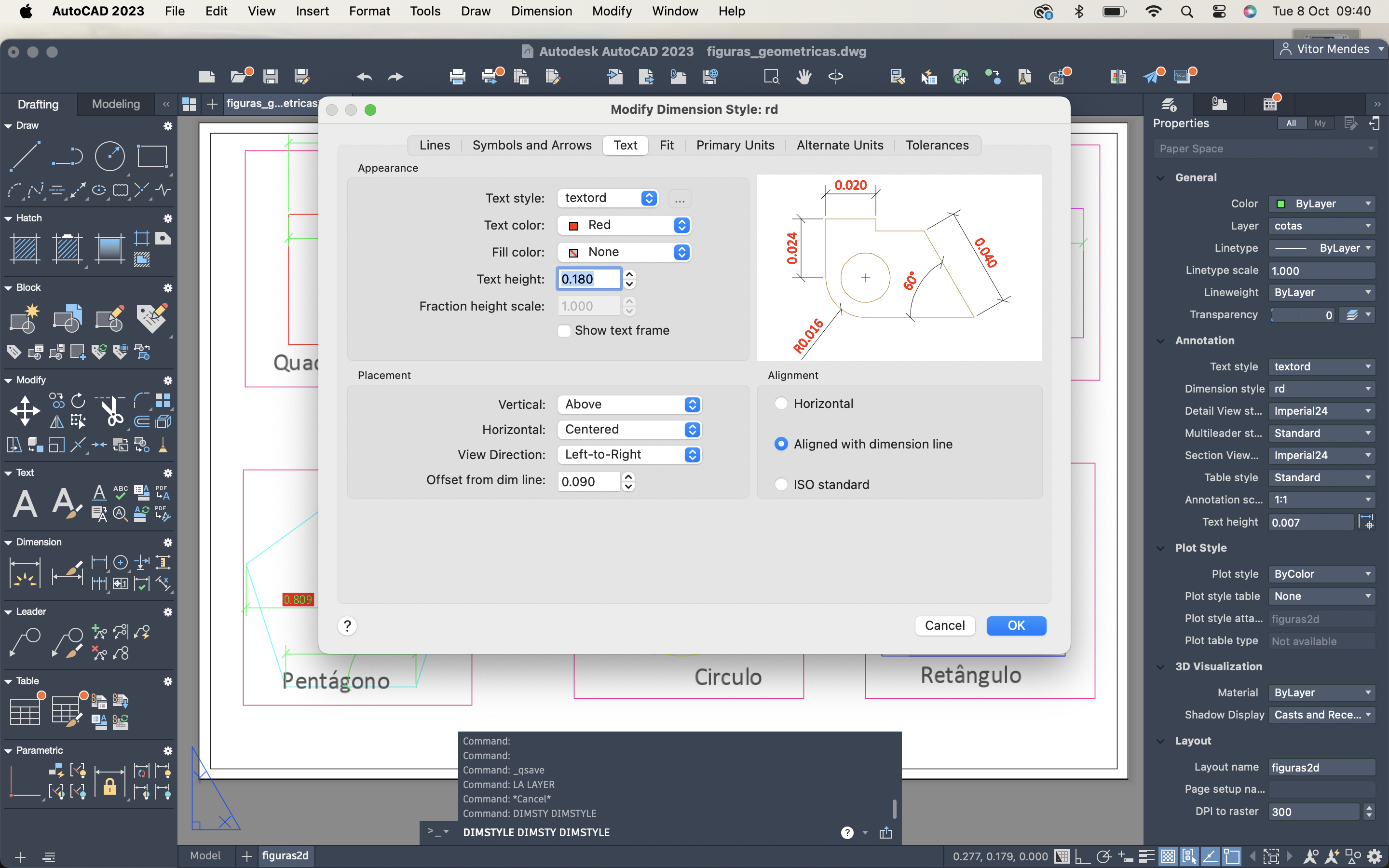Toggle Polar tracking in status bar
The width and height of the screenshot is (1389, 868).
click(x=1104, y=856)
